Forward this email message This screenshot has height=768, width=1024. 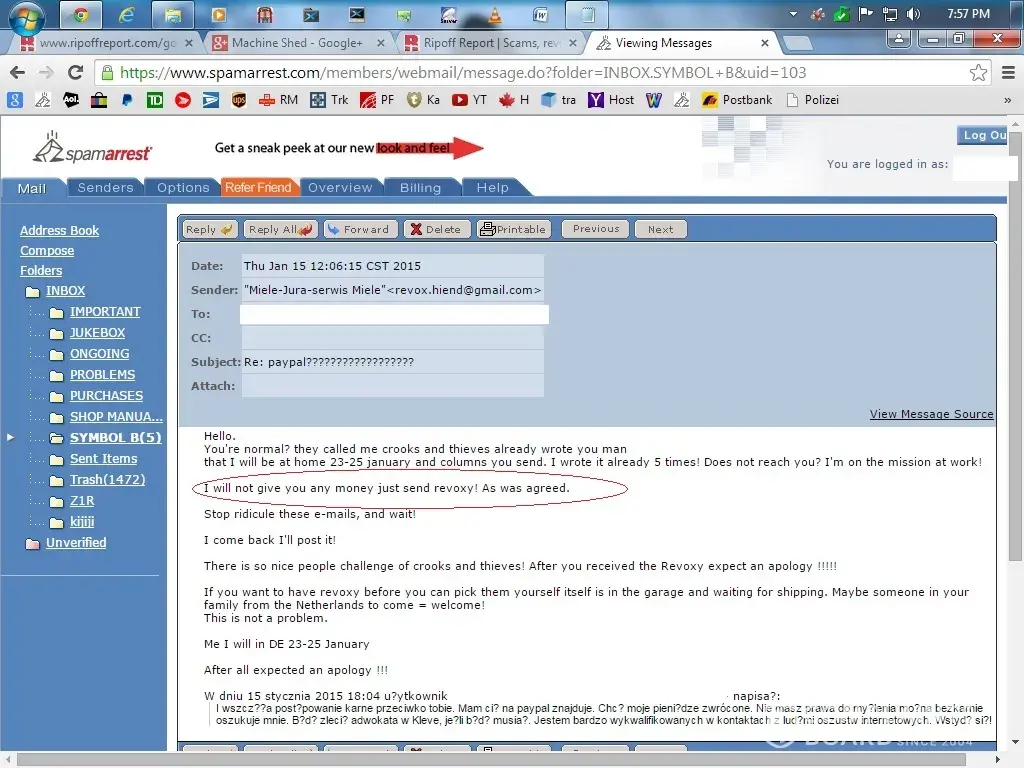(358, 229)
